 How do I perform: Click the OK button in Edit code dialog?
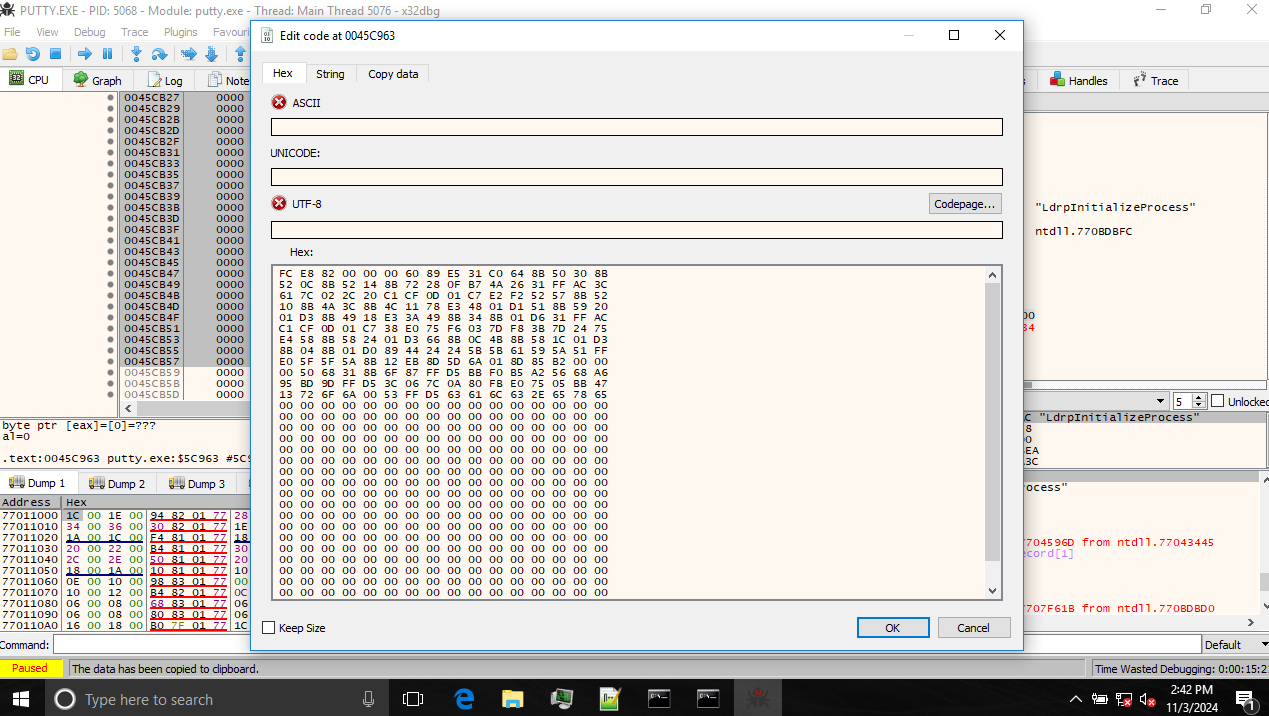tap(893, 628)
